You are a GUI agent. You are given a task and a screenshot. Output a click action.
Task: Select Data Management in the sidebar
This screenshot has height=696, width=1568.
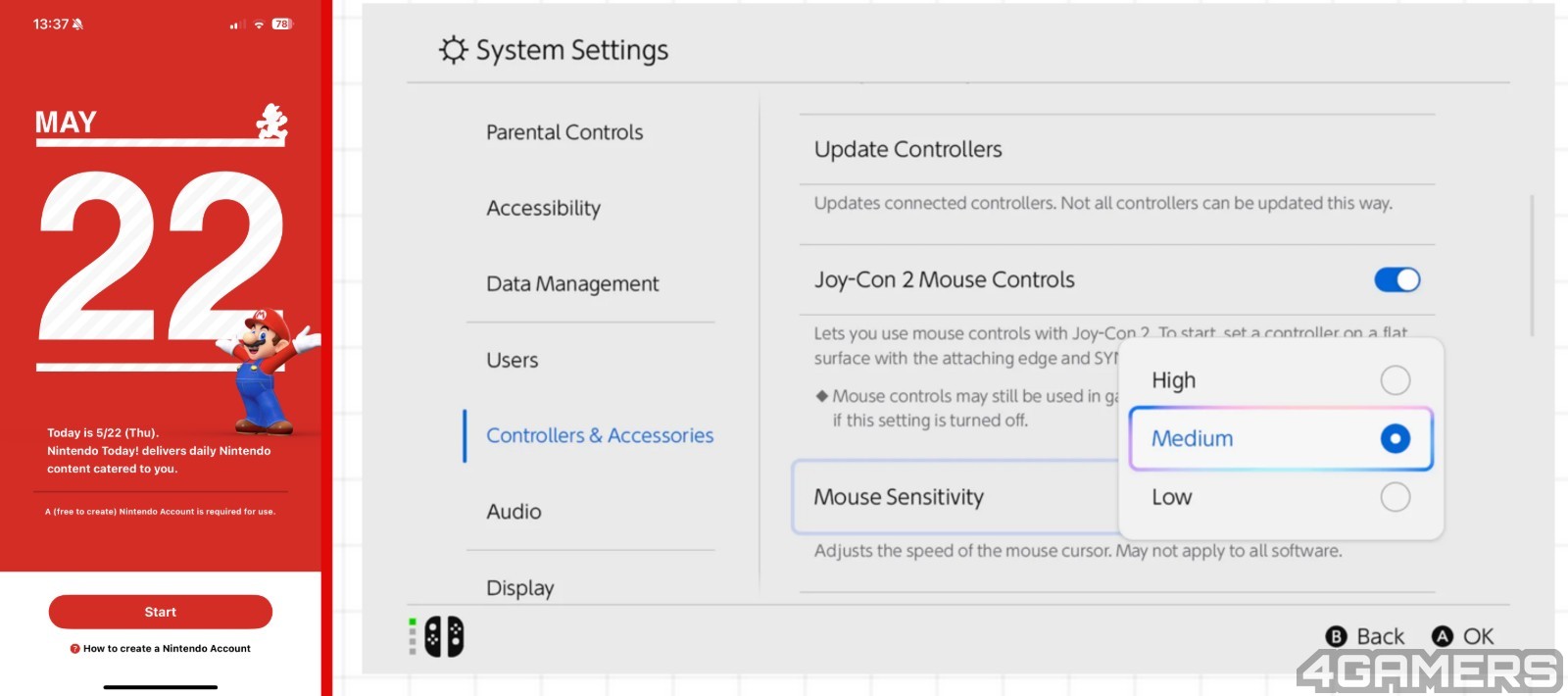coord(572,284)
